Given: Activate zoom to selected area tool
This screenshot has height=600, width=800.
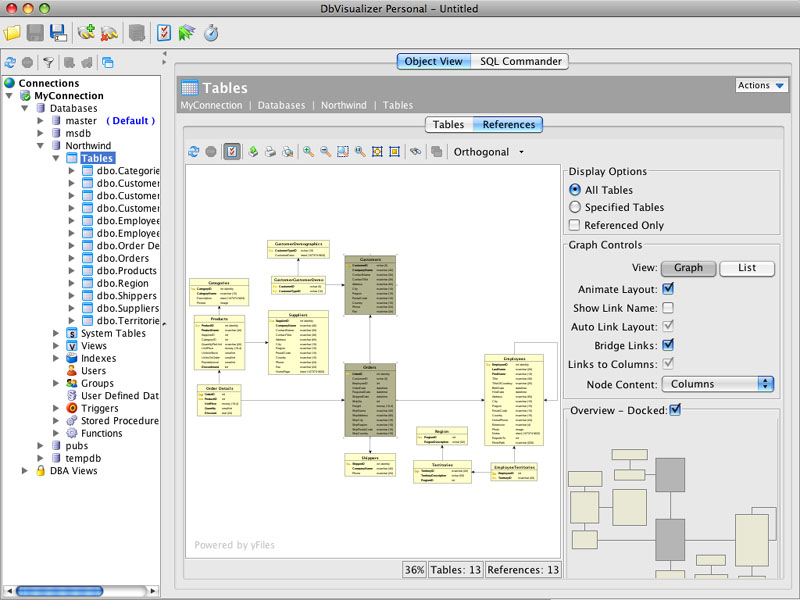Looking at the screenshot, I should coord(342,152).
